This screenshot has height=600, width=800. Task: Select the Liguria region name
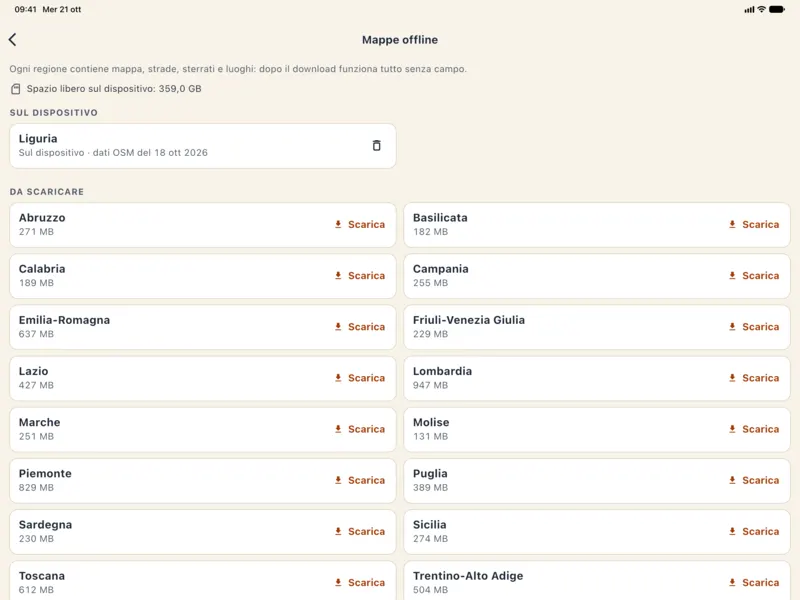click(x=38, y=139)
